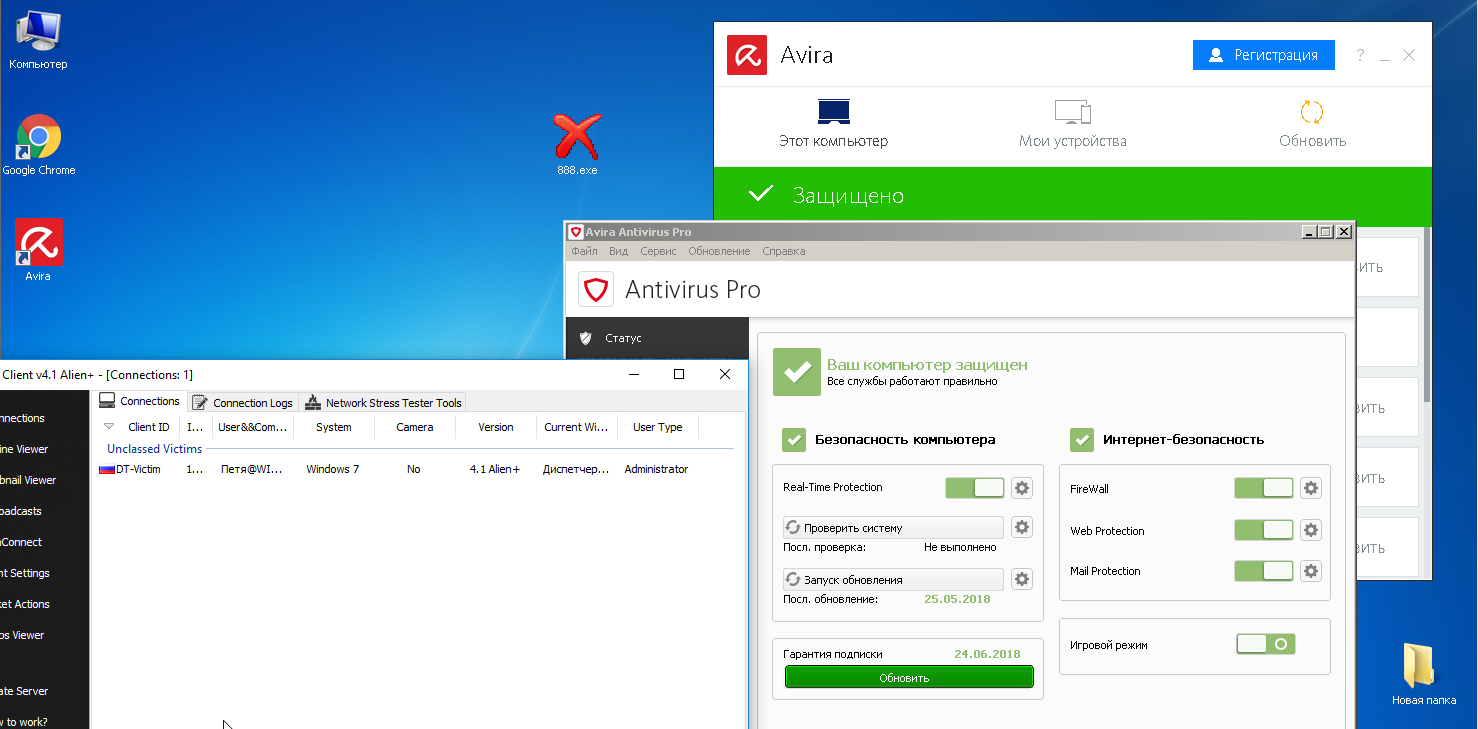Click the Windows 7 cell in client row
The width and height of the screenshot is (1478, 729).
tap(333, 469)
